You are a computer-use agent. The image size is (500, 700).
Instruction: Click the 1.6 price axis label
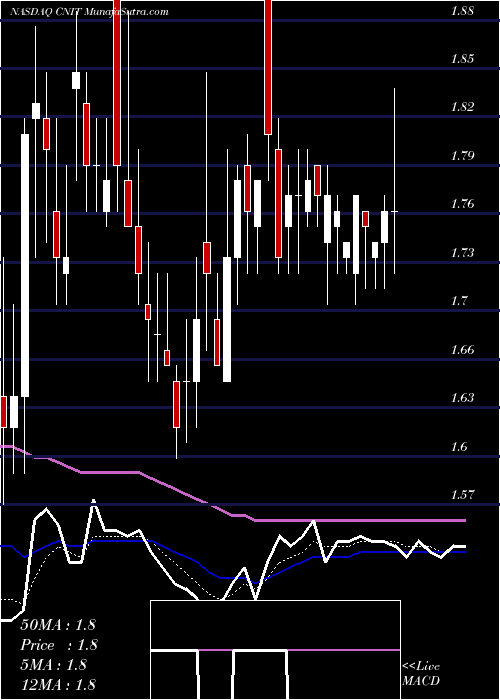tap(458, 446)
